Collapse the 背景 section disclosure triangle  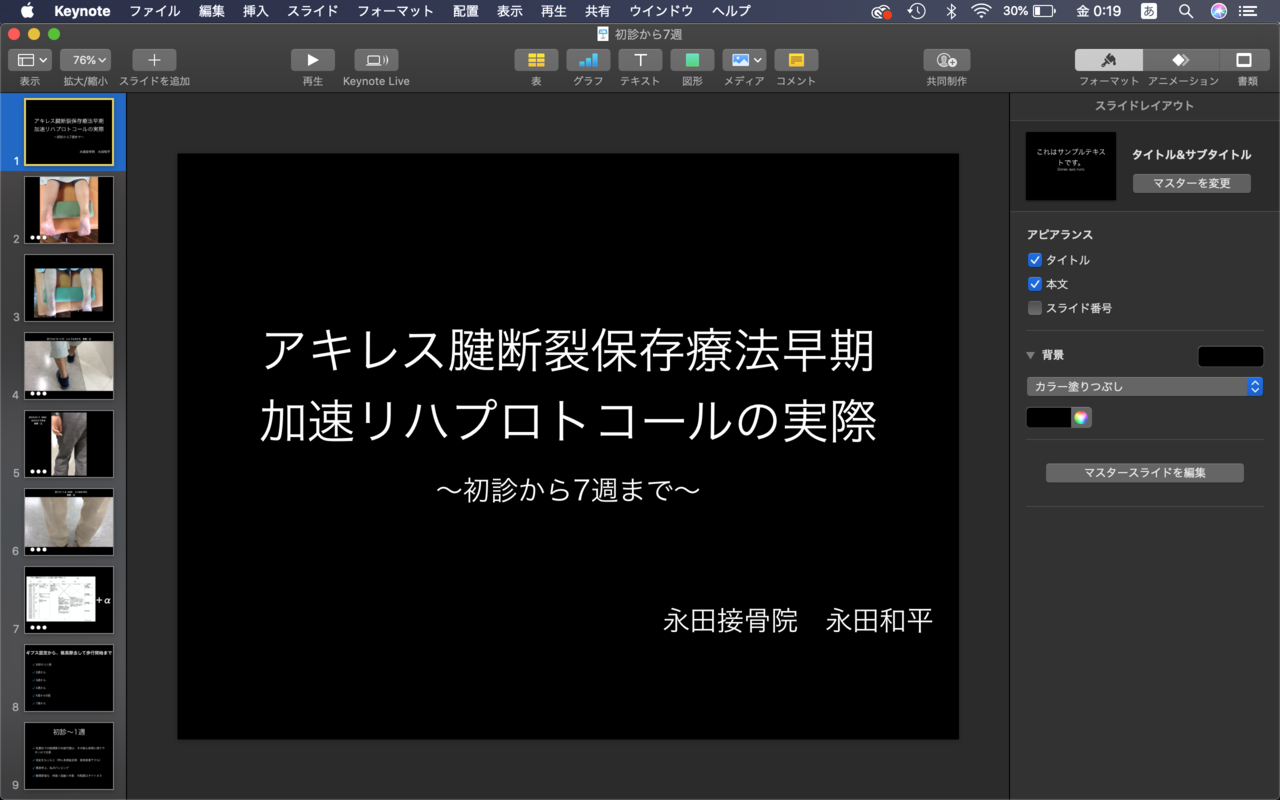point(1030,355)
